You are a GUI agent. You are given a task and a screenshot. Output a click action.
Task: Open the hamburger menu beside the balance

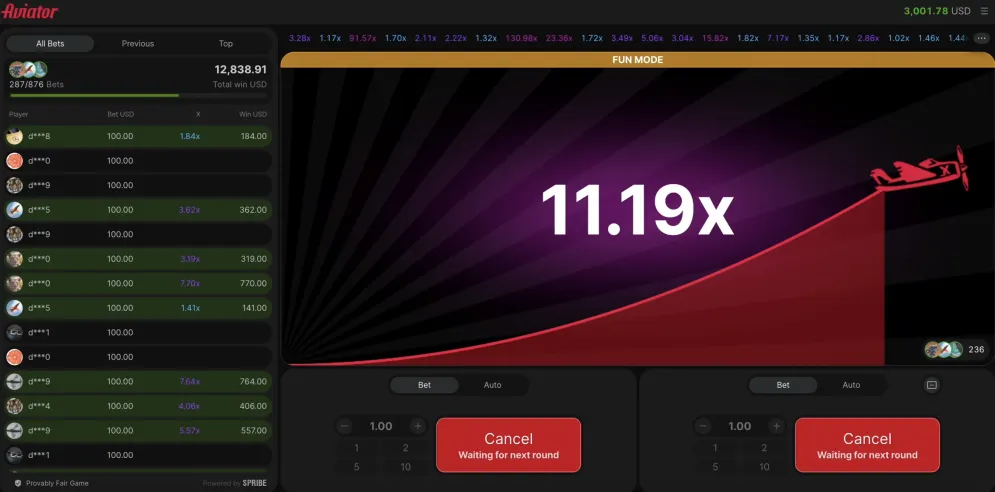(984, 11)
